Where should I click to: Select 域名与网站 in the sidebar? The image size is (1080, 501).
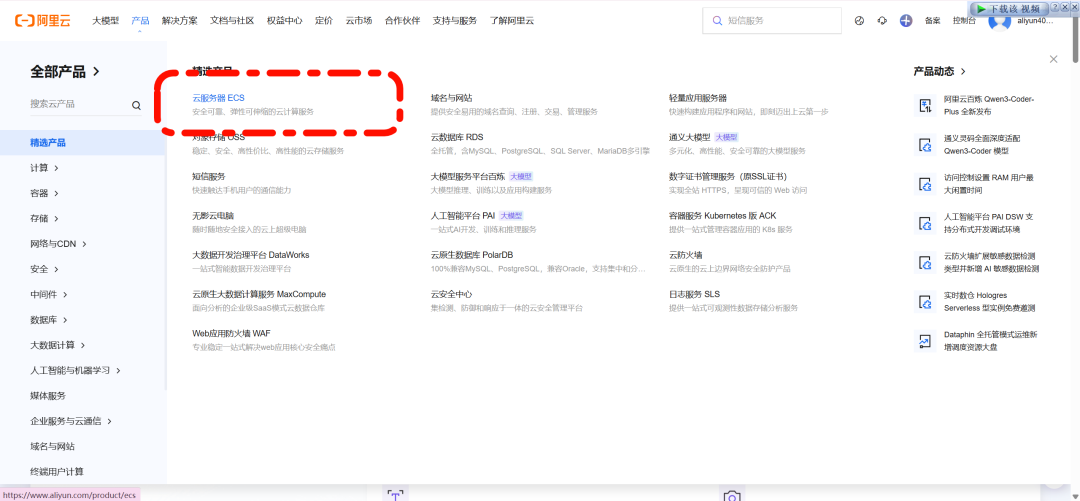coord(52,447)
